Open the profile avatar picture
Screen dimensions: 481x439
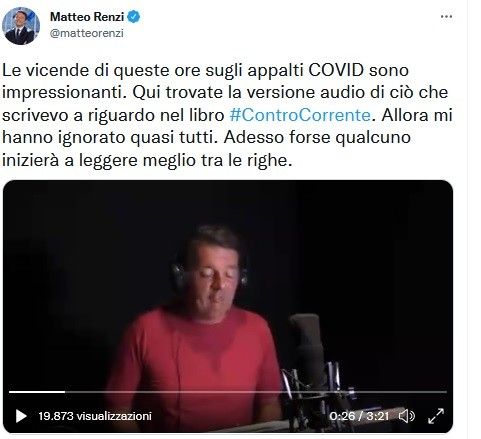tap(21, 26)
